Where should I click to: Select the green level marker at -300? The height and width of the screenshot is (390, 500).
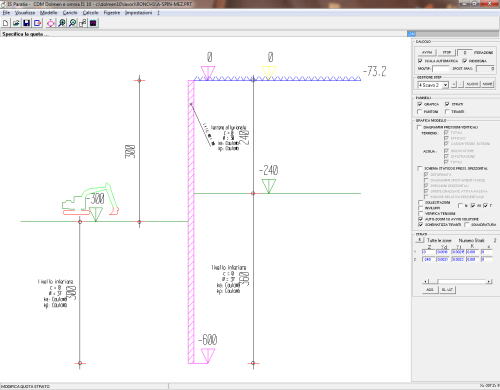96,214
